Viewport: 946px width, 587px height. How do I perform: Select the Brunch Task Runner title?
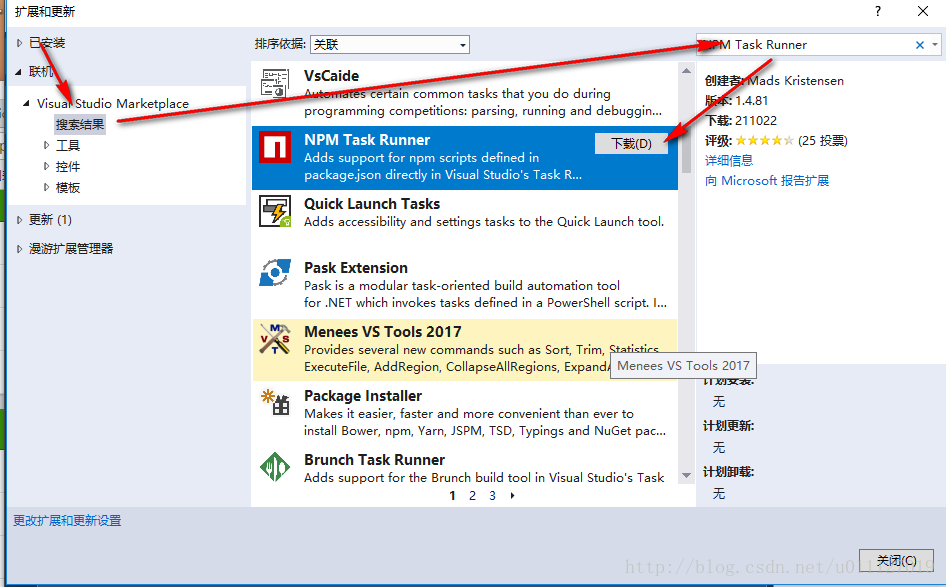(374, 460)
